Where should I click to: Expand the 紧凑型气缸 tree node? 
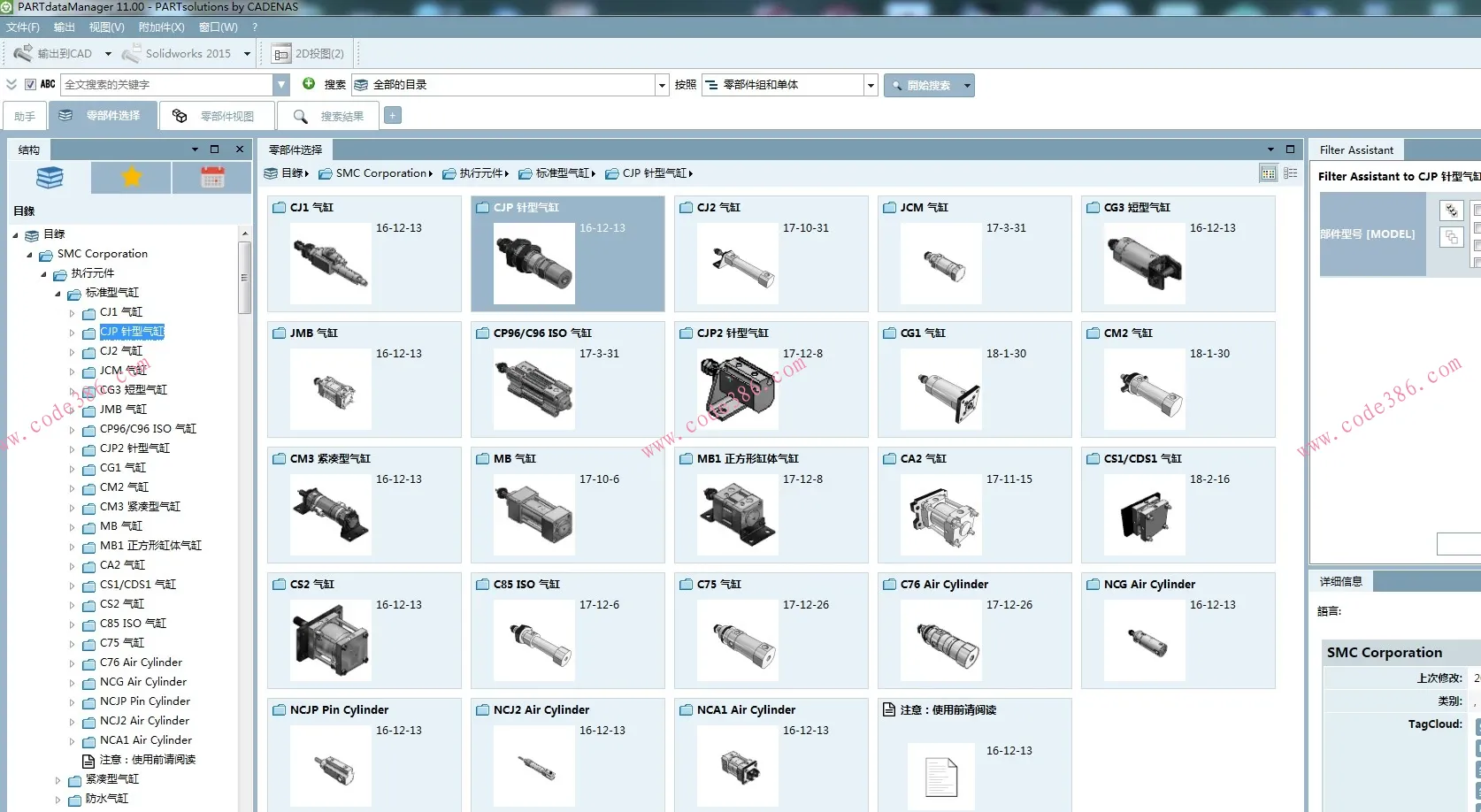click(58, 780)
